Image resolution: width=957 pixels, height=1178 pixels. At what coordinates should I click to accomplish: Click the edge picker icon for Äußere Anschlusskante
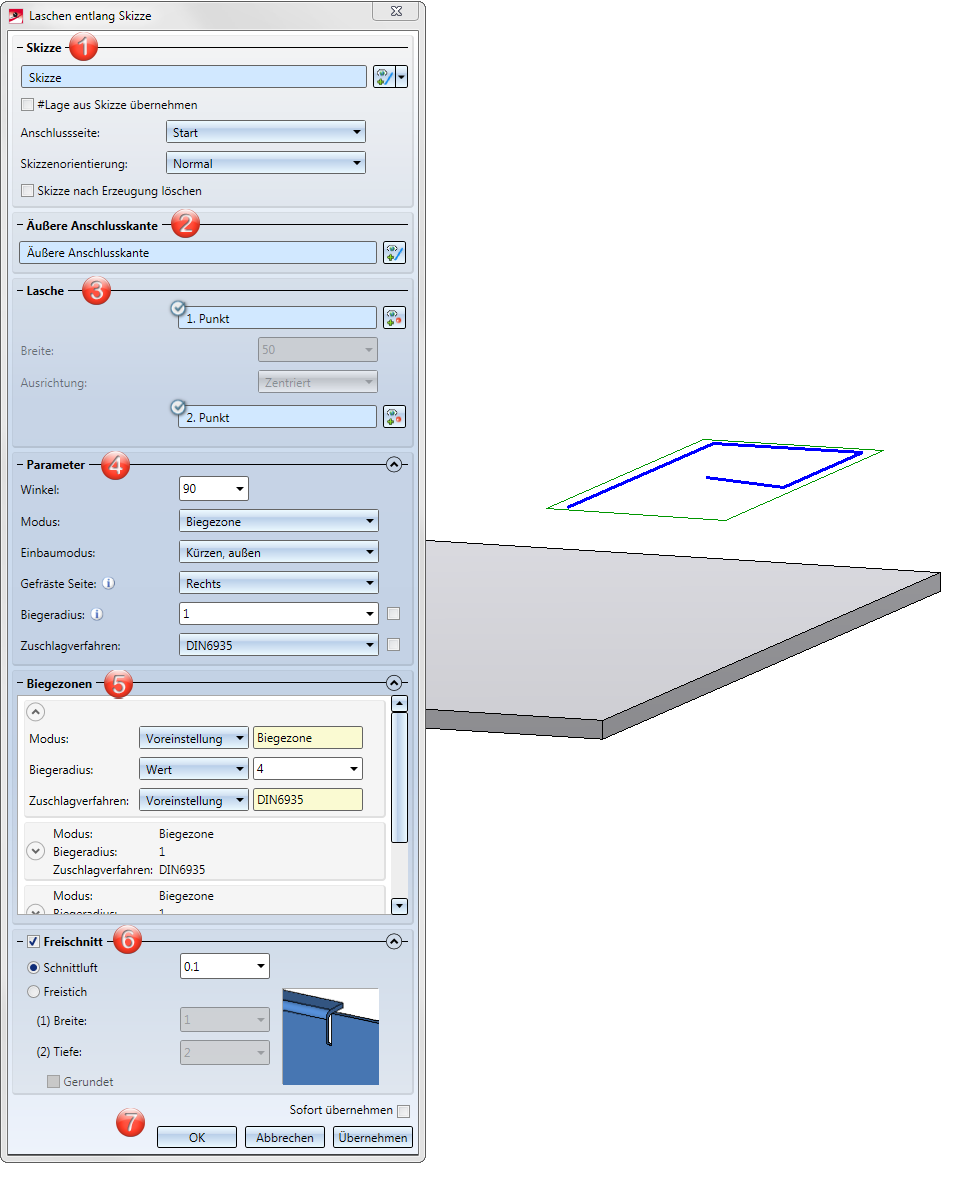[394, 252]
